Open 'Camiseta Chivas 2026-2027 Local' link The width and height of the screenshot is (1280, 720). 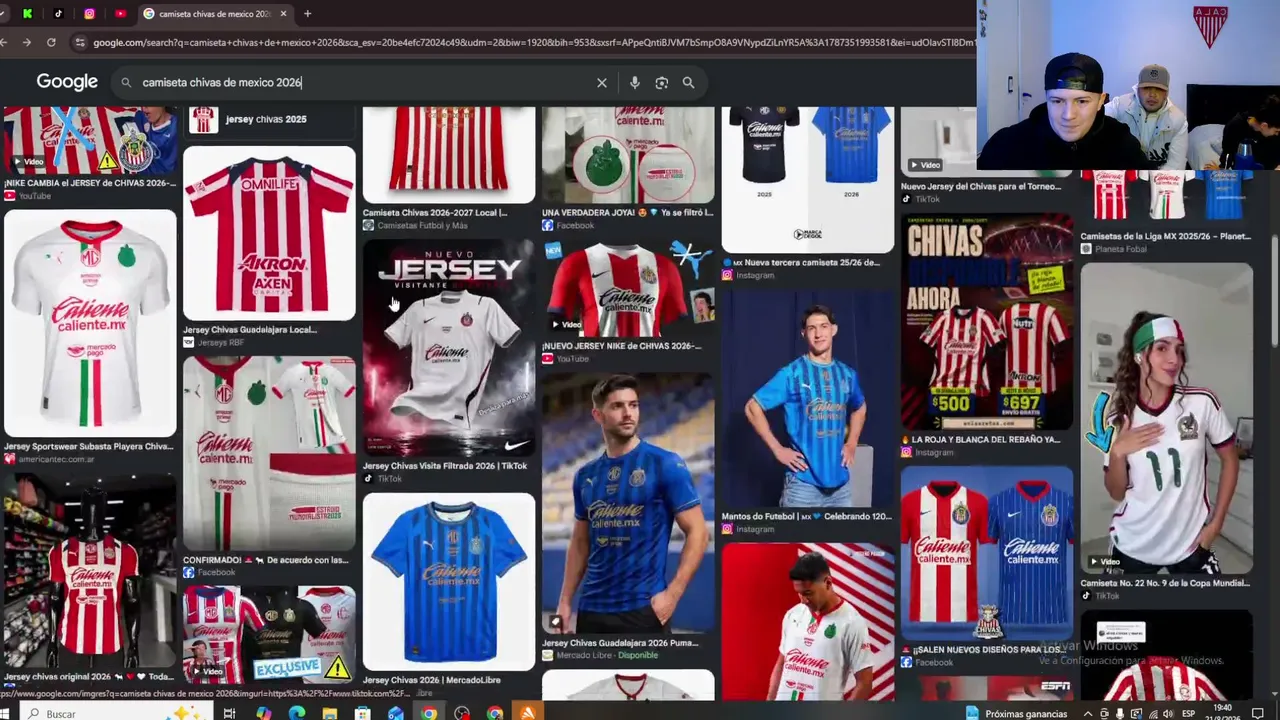click(434, 213)
